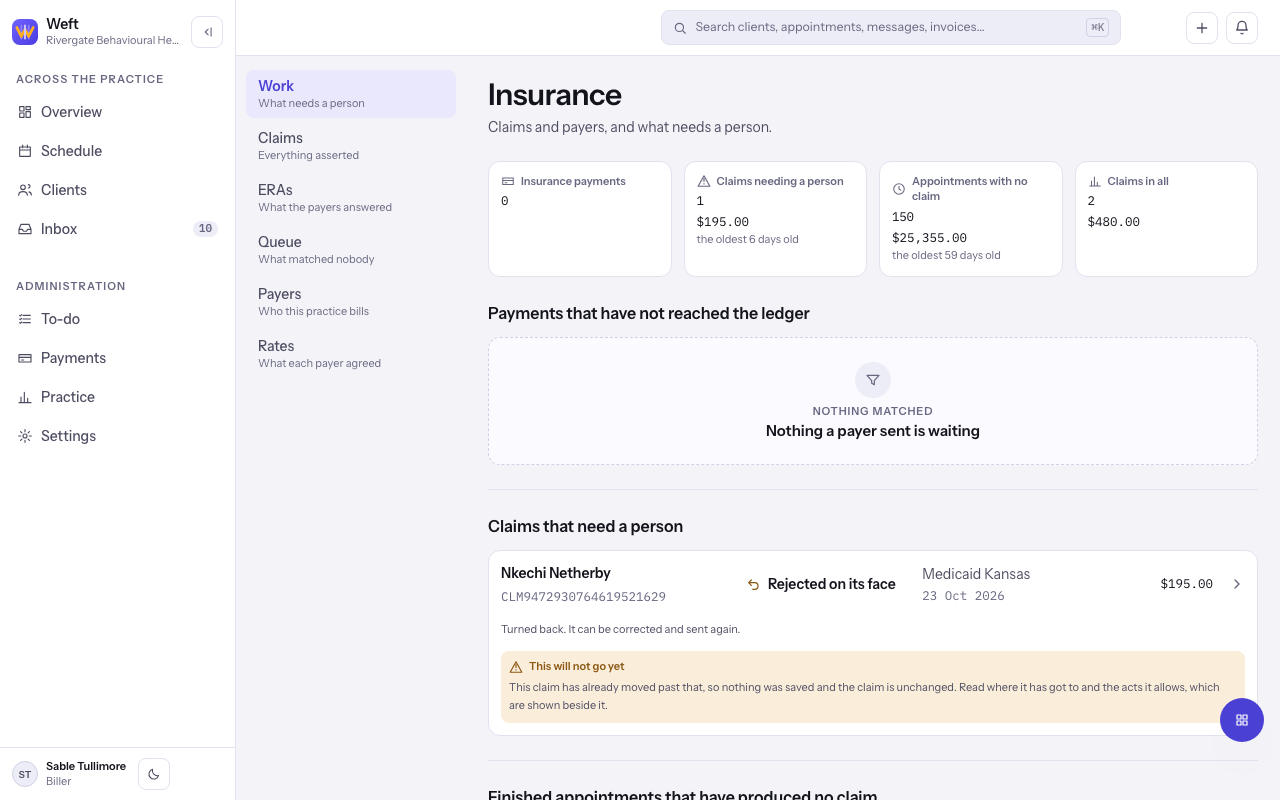Click the Weft logo icon

pyautogui.click(x=25, y=32)
